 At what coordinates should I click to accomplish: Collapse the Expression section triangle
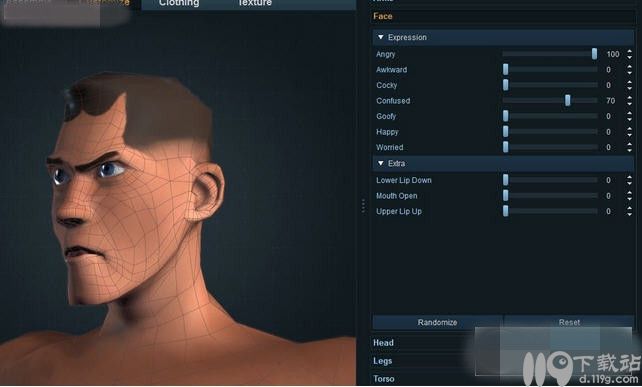(381, 37)
